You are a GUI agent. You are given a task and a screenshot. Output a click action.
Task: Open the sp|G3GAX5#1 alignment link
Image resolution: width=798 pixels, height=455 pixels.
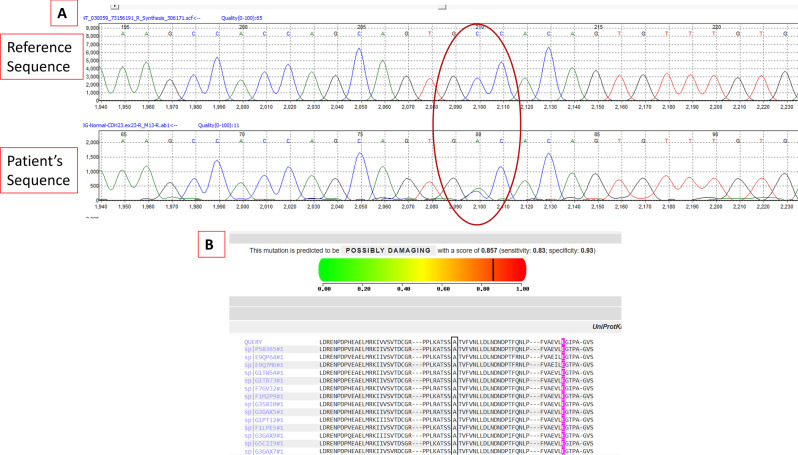coord(263,412)
